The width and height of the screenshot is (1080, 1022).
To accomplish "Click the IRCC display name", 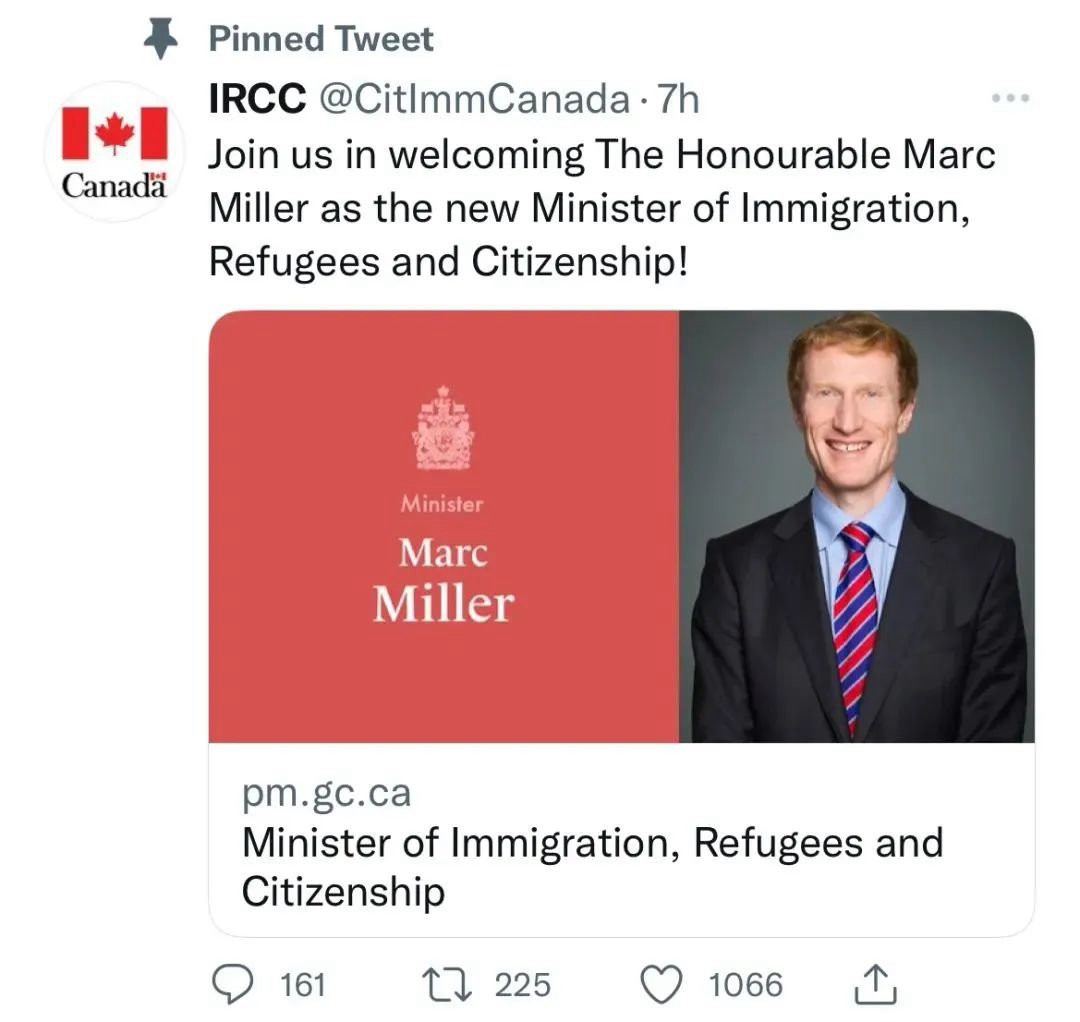I will [255, 98].
